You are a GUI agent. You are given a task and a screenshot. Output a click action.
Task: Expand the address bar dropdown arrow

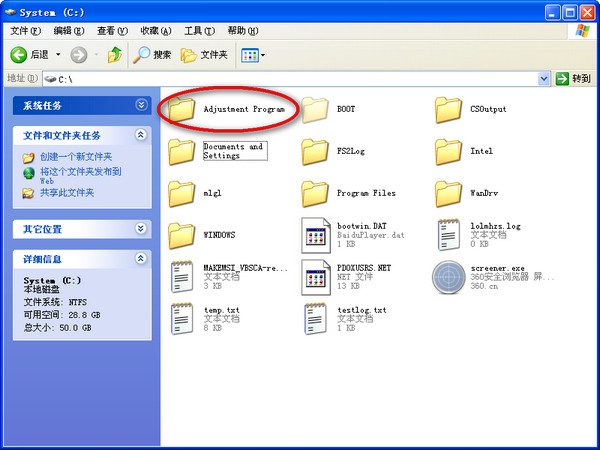[x=544, y=78]
